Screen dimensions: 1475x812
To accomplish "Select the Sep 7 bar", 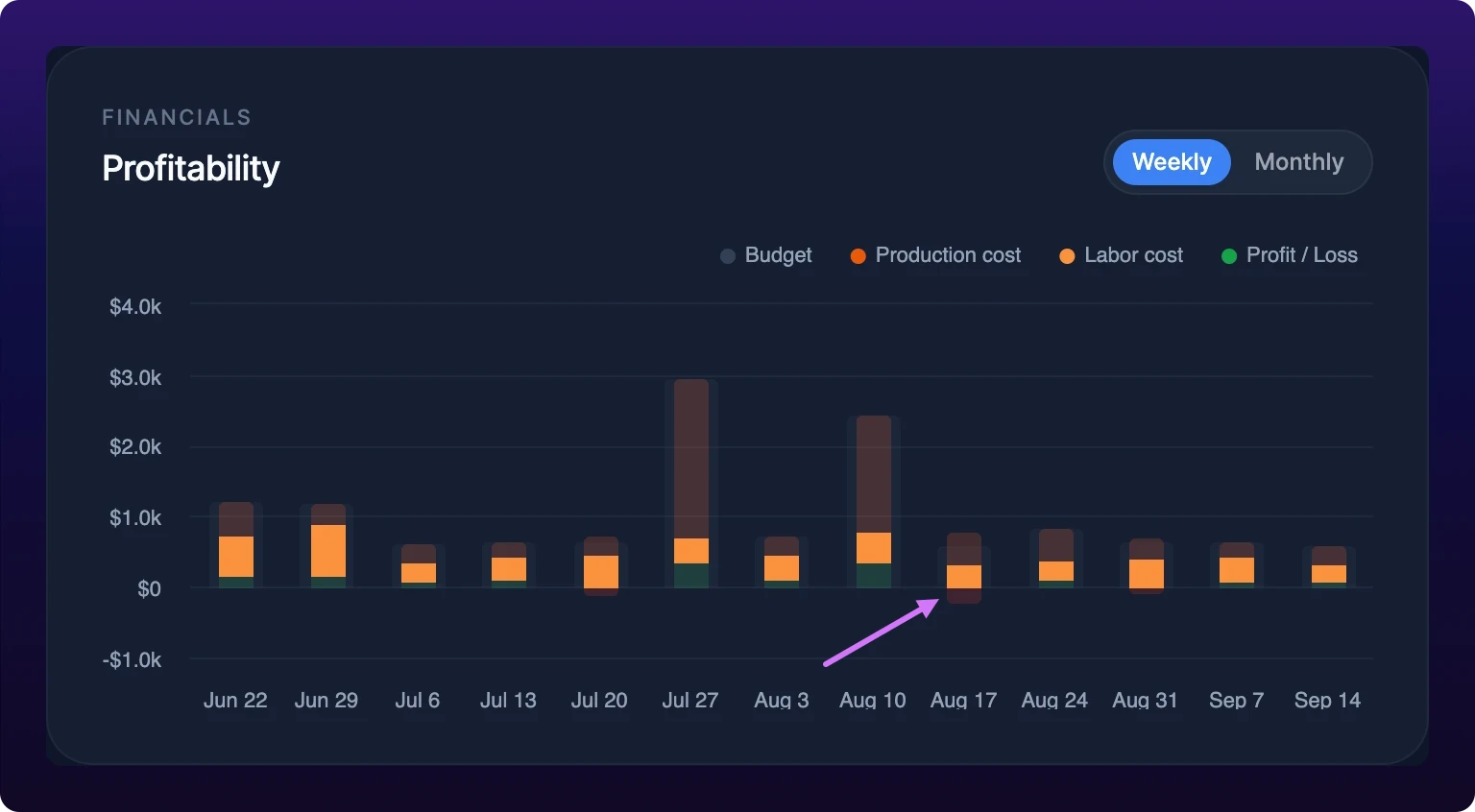I will click(x=1237, y=565).
